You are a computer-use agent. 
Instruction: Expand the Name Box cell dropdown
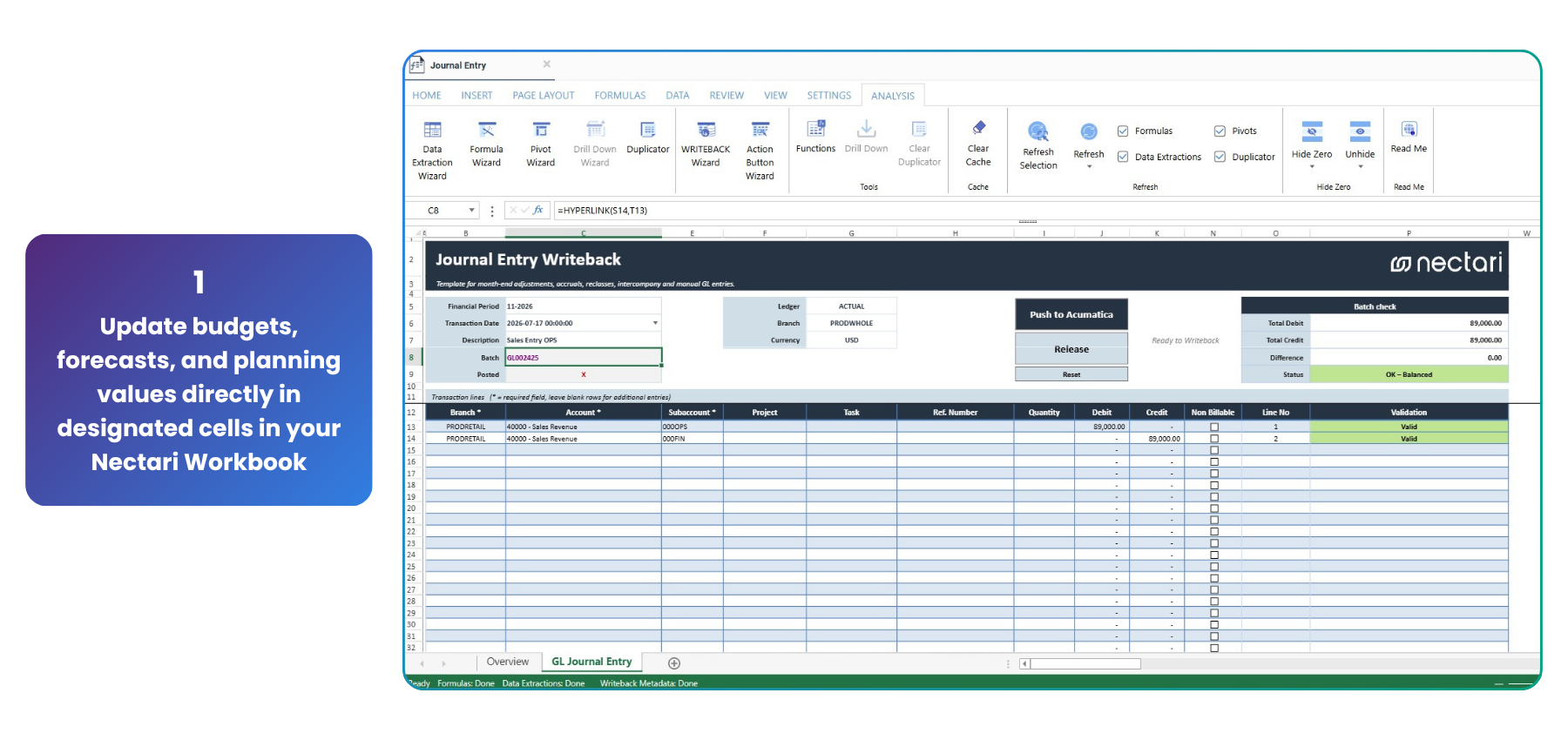click(x=471, y=210)
